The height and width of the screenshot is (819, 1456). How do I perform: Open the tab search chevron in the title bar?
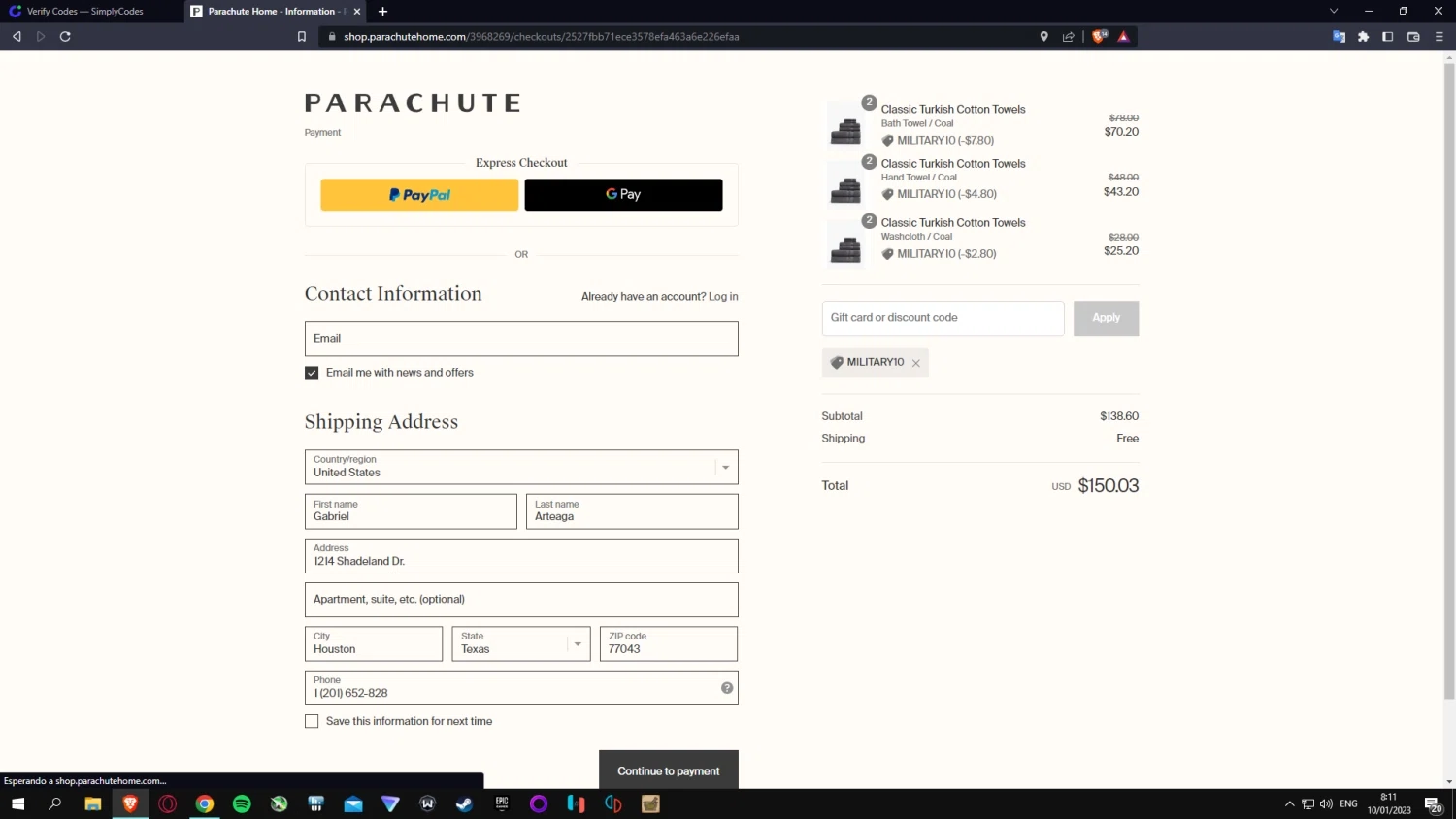1334,11
